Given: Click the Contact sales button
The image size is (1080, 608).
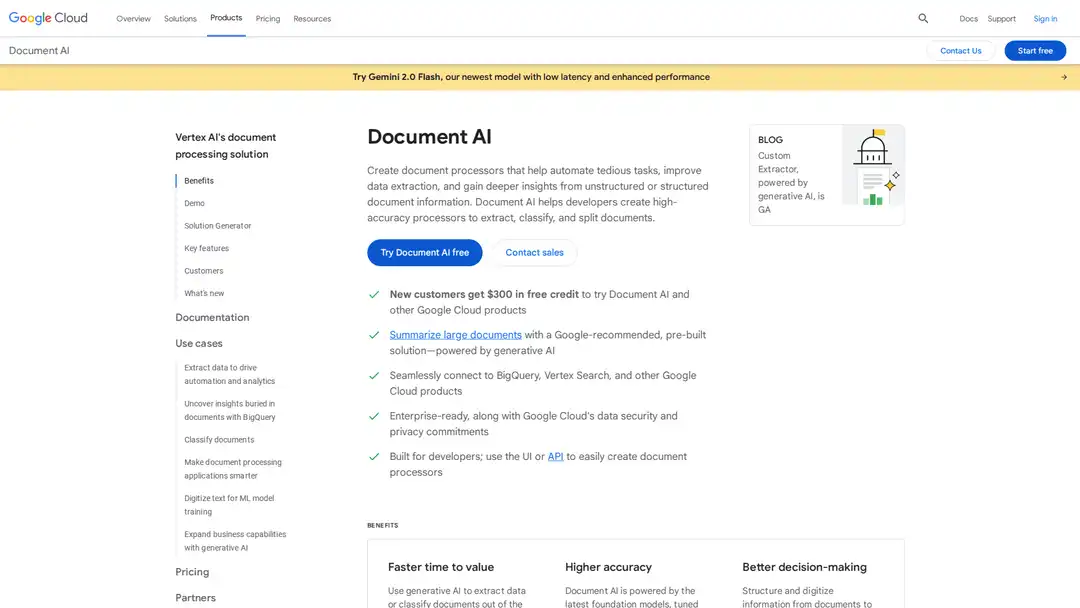Looking at the screenshot, I should pyautogui.click(x=534, y=253).
